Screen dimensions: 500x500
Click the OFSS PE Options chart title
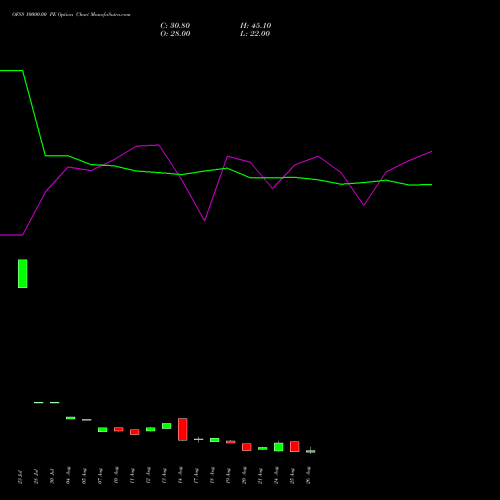(x=71, y=14)
